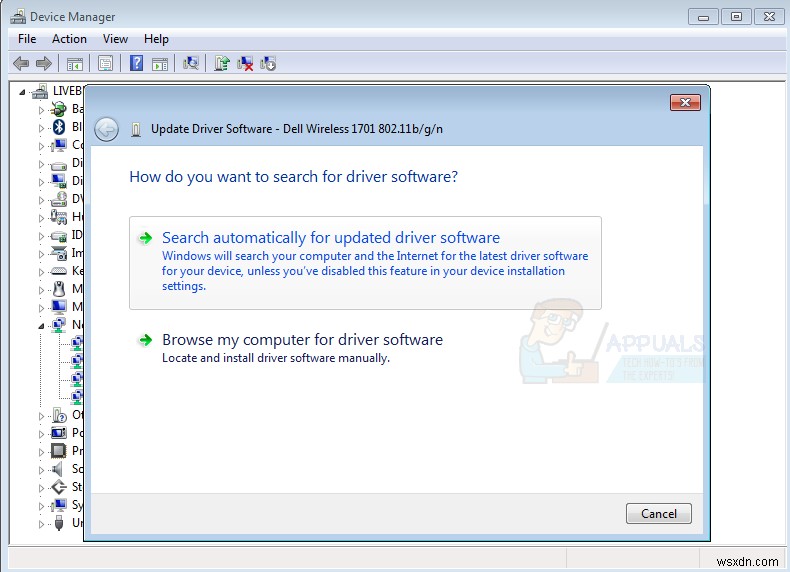Select the root computer icon beside LIVEB
This screenshot has width=790, height=572.
pos(40,91)
